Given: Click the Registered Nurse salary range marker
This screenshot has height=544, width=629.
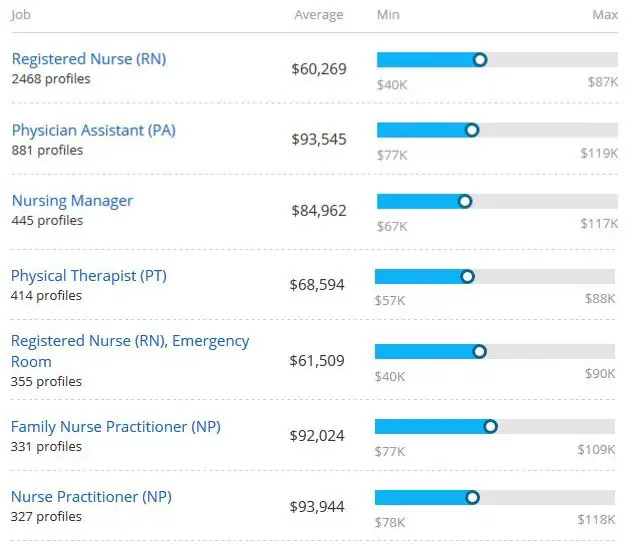Looking at the screenshot, I should pos(480,60).
